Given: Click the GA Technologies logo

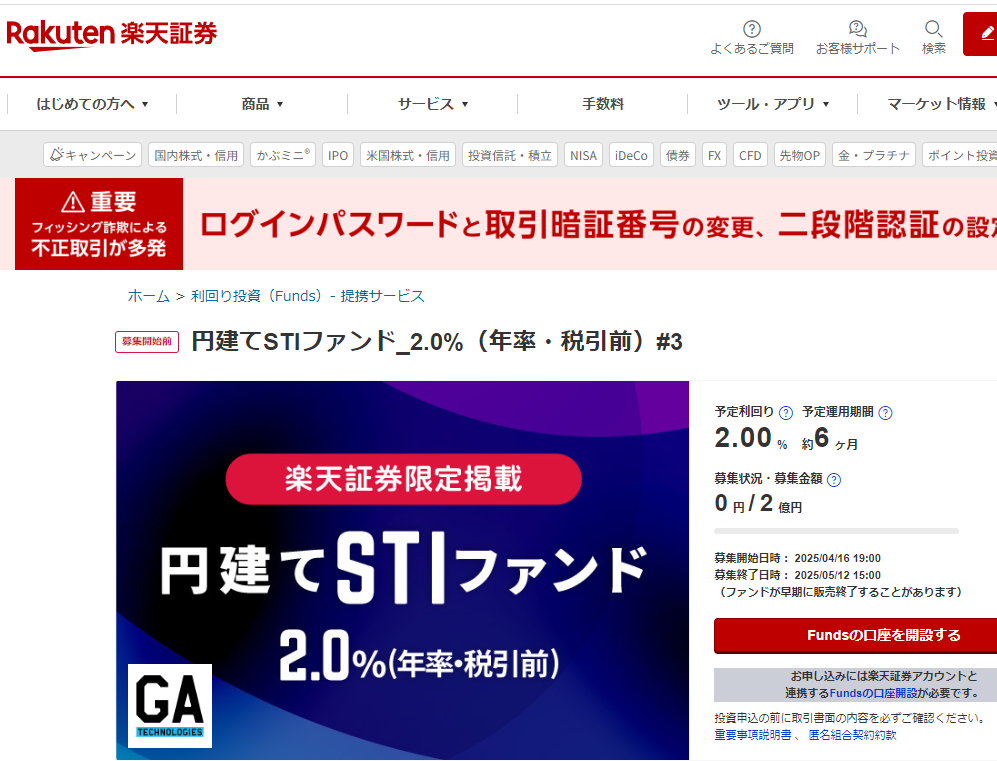Looking at the screenshot, I should click(170, 706).
